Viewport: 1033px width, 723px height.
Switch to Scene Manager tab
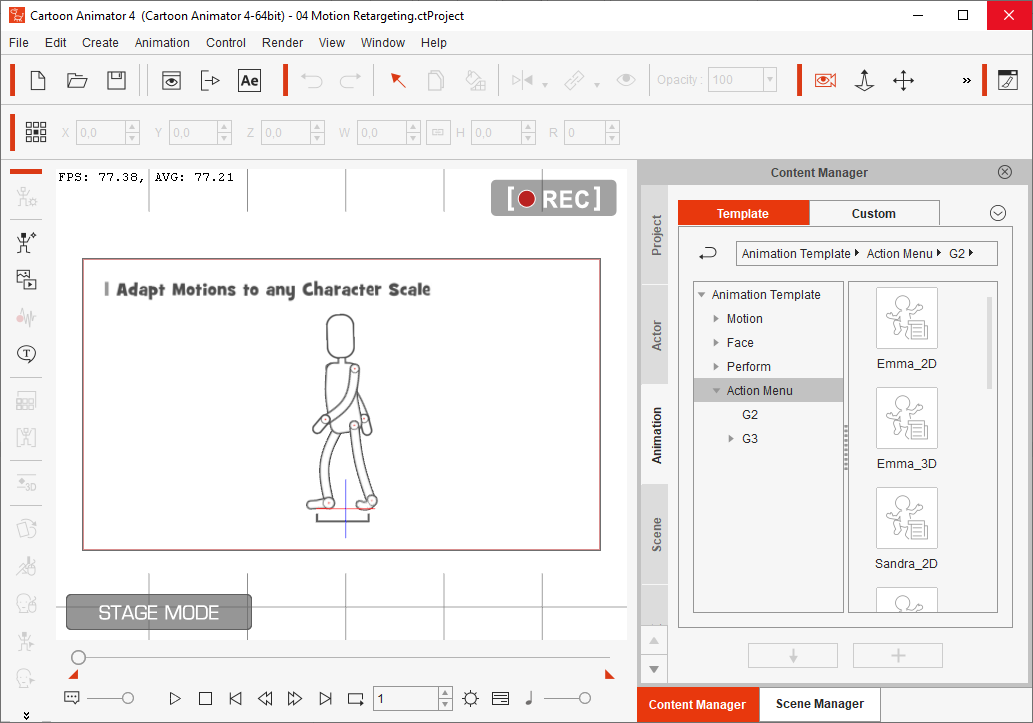820,704
